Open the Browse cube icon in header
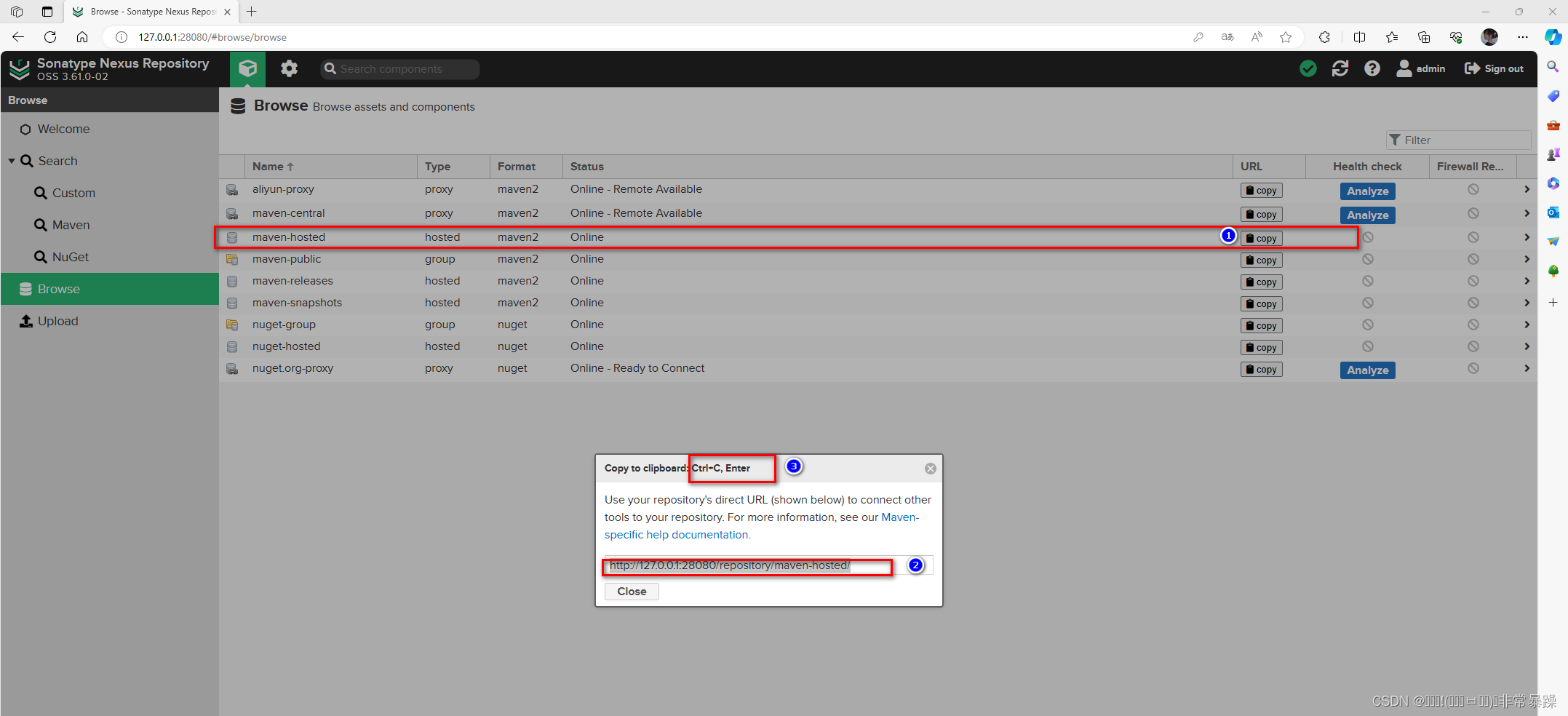The width and height of the screenshot is (1568, 716). pyautogui.click(x=247, y=69)
